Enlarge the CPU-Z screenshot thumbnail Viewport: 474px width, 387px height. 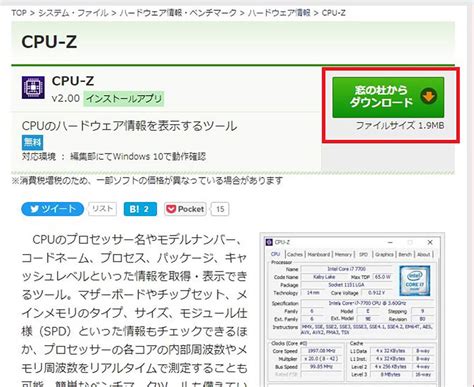352,310
